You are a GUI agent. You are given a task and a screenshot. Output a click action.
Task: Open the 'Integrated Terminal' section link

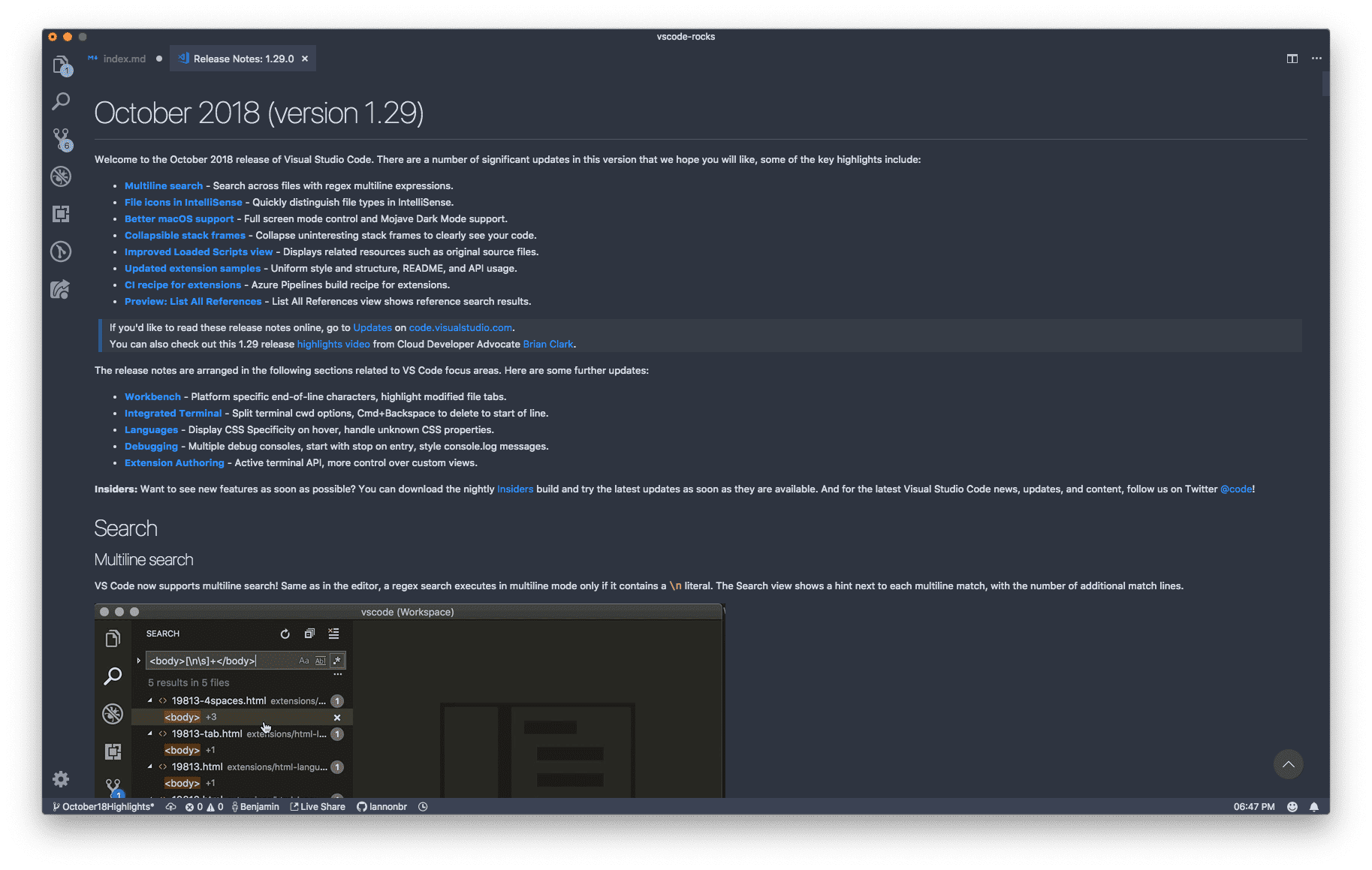[x=173, y=414]
